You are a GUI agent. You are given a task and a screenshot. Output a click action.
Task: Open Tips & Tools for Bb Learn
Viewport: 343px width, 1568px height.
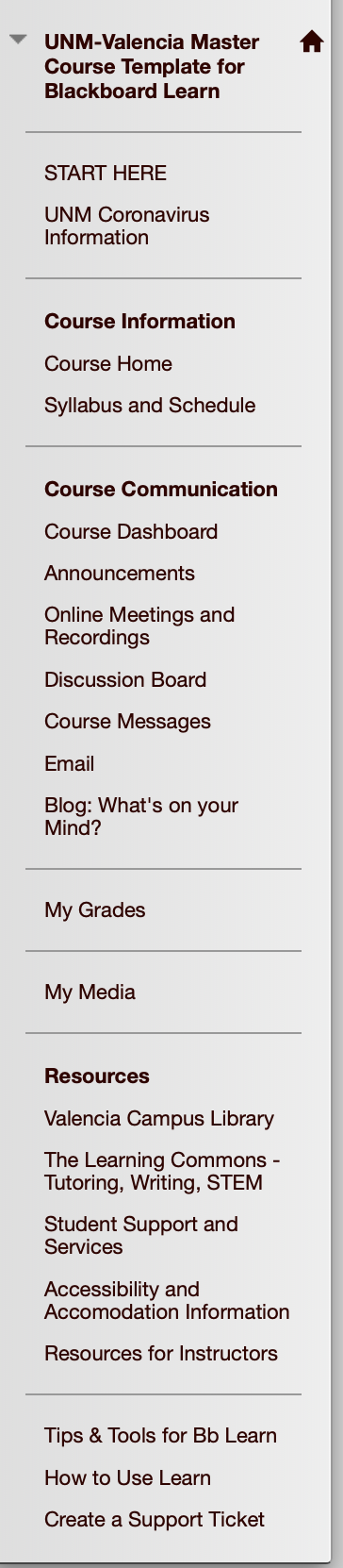pyautogui.click(x=160, y=1435)
